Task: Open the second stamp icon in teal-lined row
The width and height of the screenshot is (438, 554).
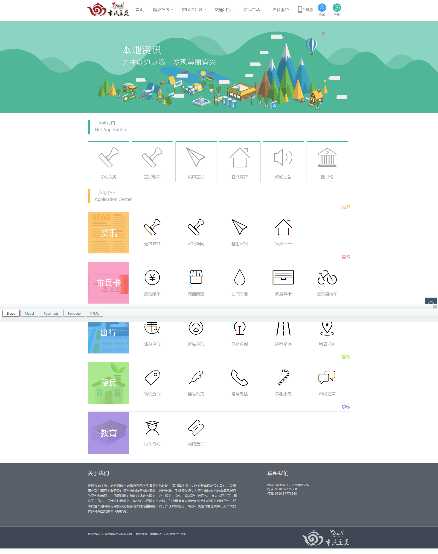Action: 152,157
